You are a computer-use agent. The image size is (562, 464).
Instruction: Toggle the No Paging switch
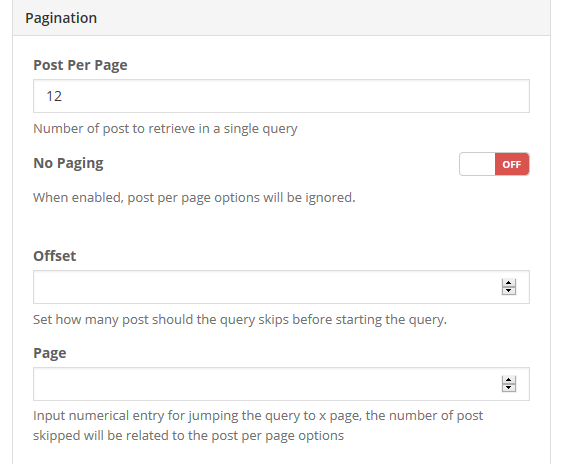tap(494, 164)
